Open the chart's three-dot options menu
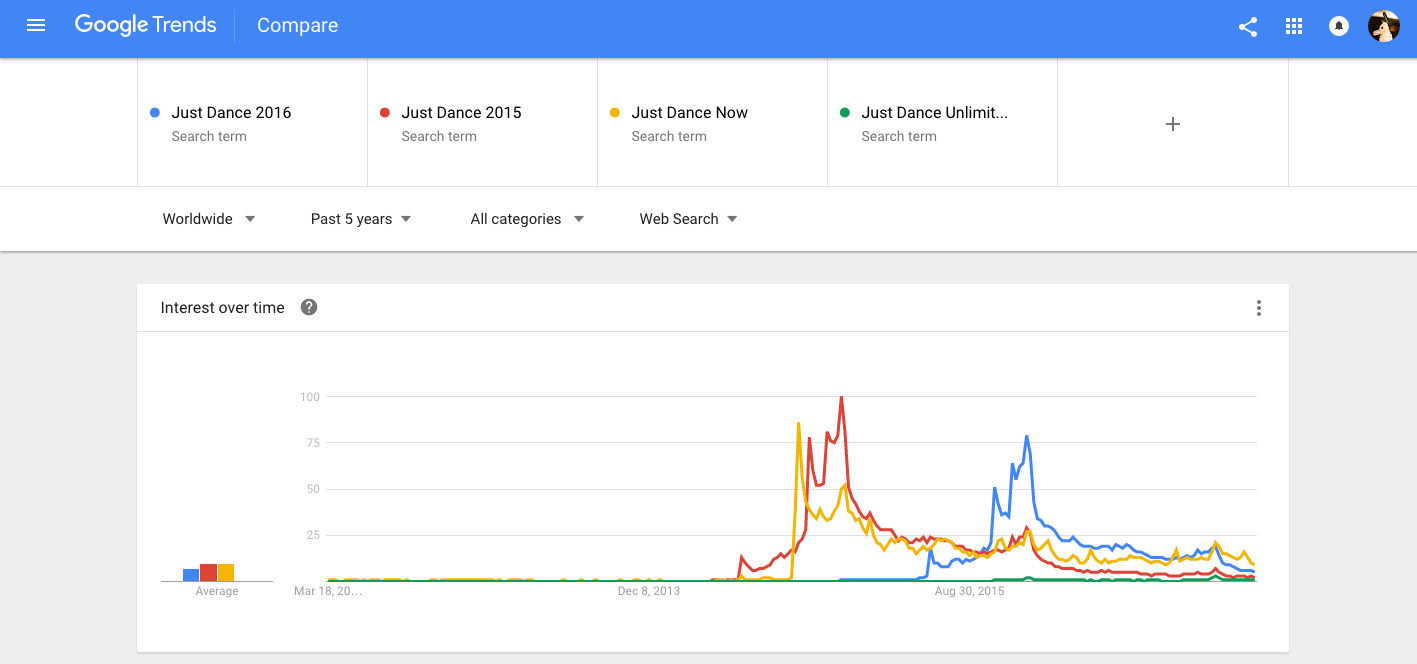1417x664 pixels. [1259, 308]
